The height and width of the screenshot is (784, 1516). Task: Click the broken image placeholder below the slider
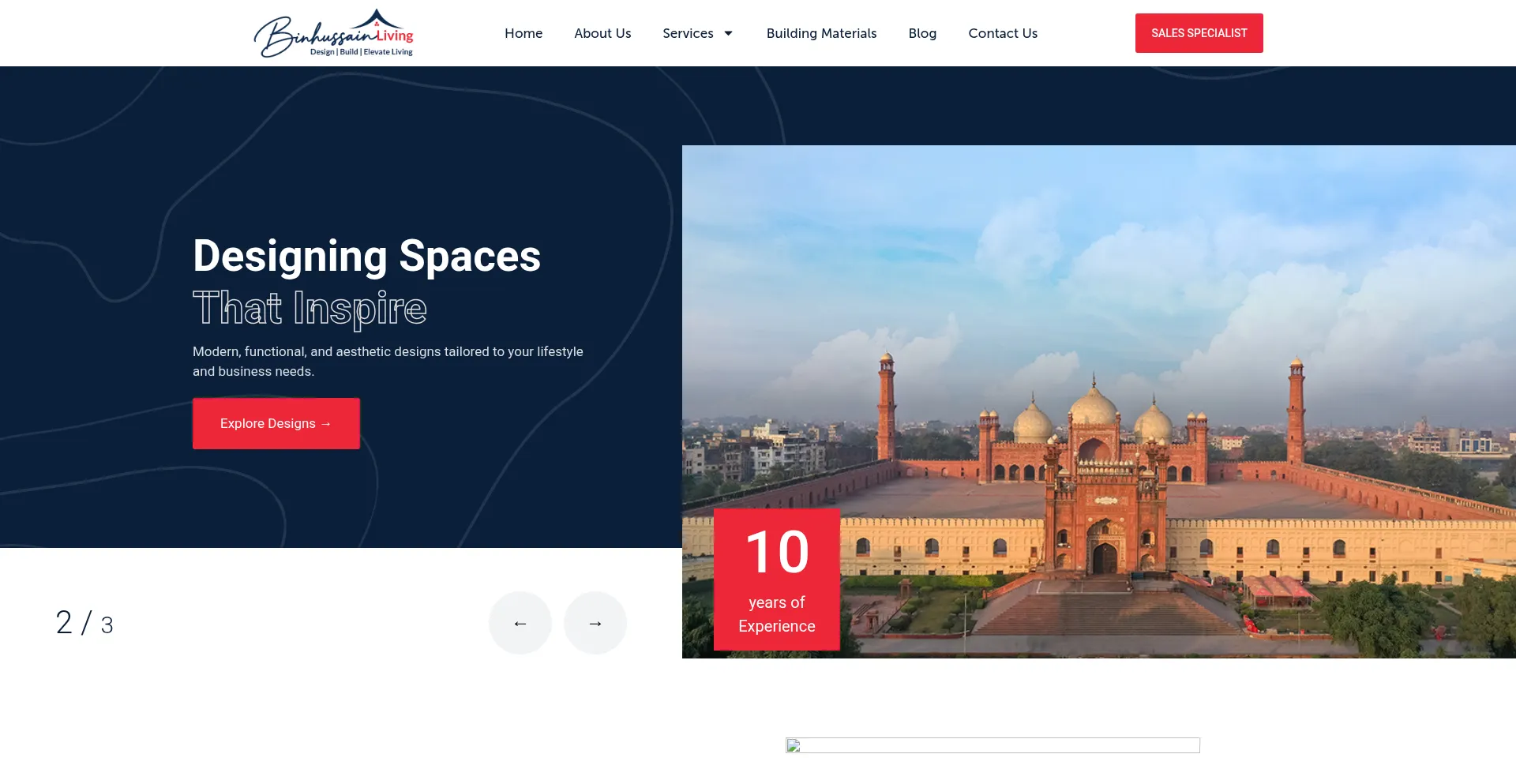click(993, 745)
